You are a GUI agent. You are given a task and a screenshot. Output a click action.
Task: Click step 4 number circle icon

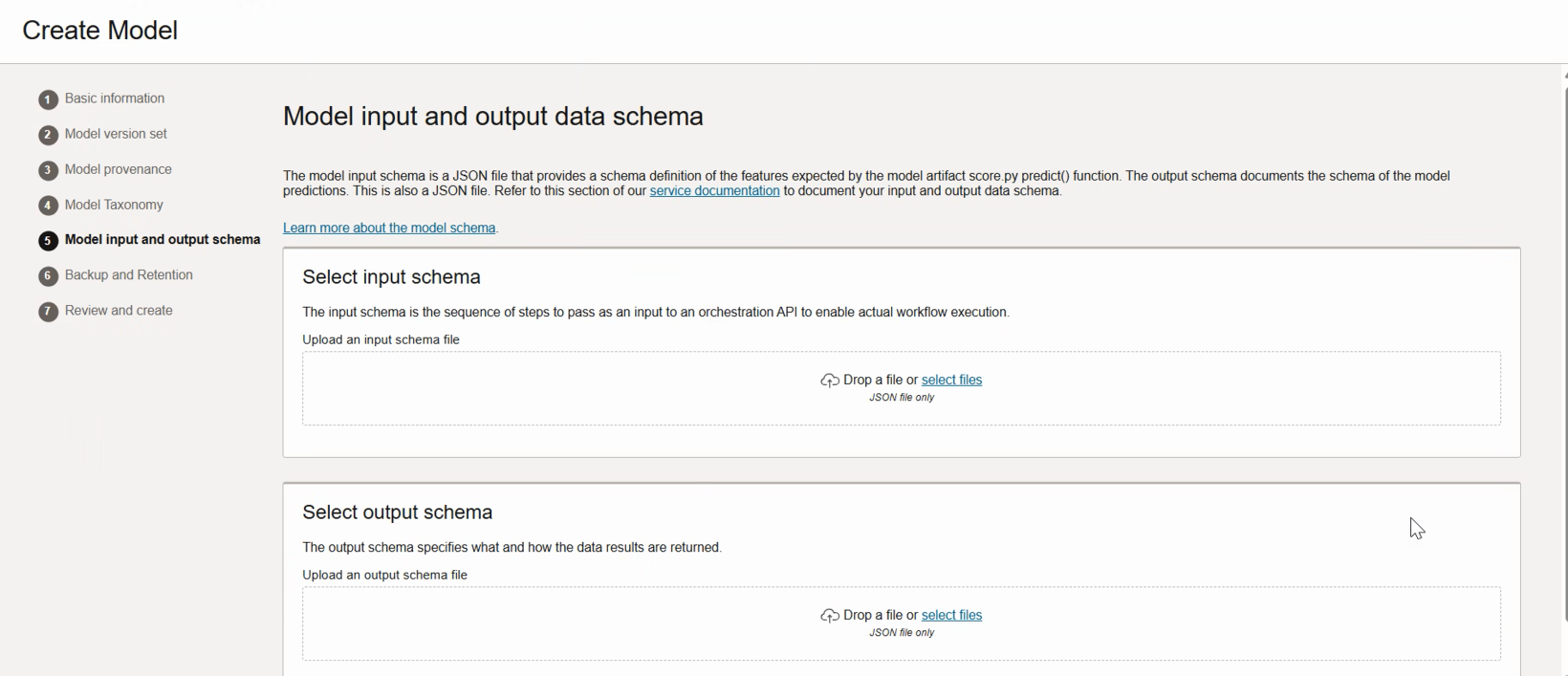(48, 206)
